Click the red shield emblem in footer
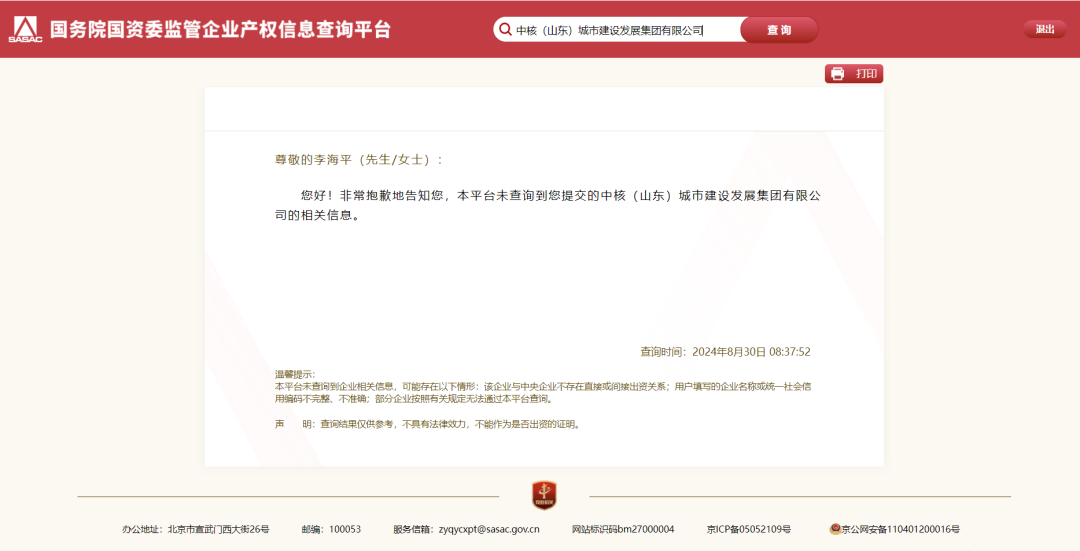The height and width of the screenshot is (551, 1080). click(x=544, y=496)
